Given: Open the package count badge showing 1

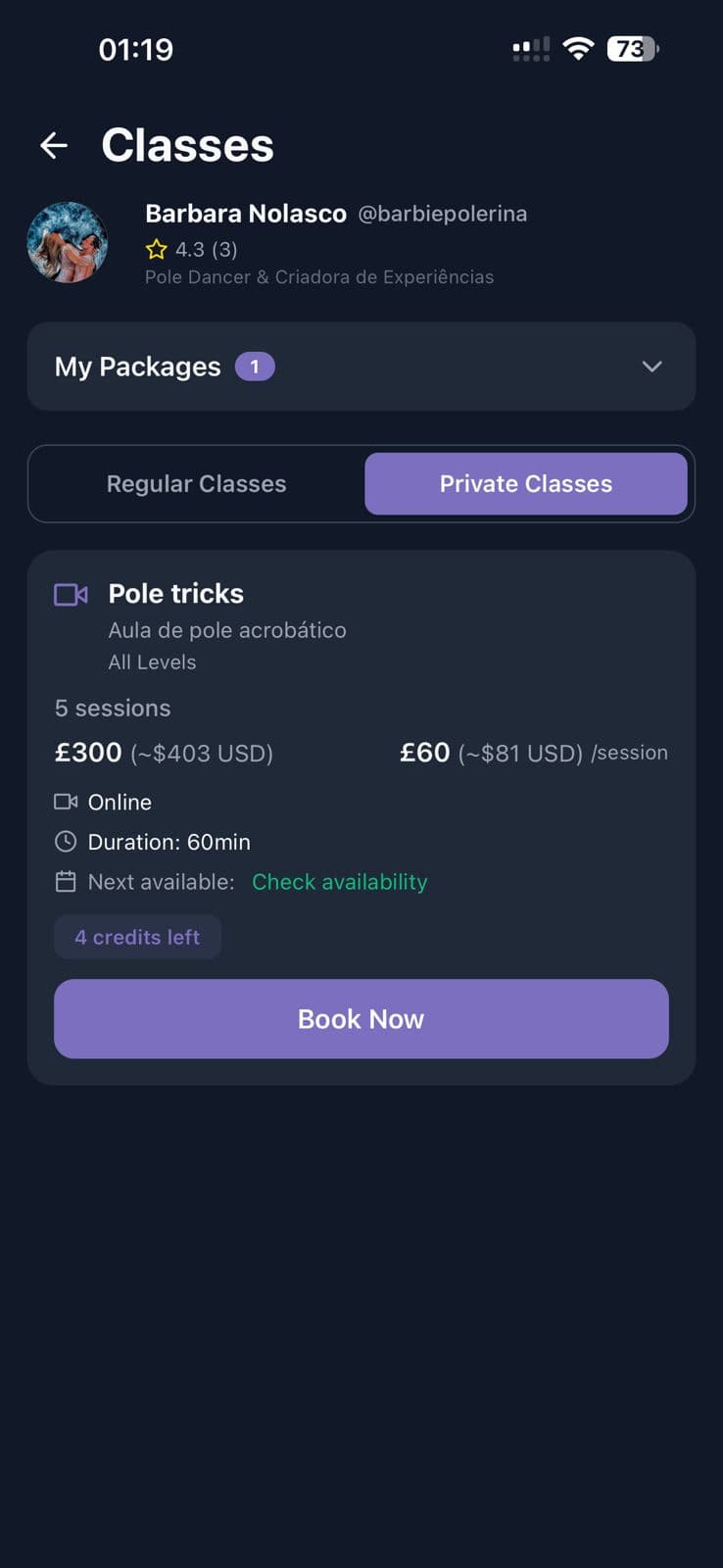Looking at the screenshot, I should click(256, 367).
